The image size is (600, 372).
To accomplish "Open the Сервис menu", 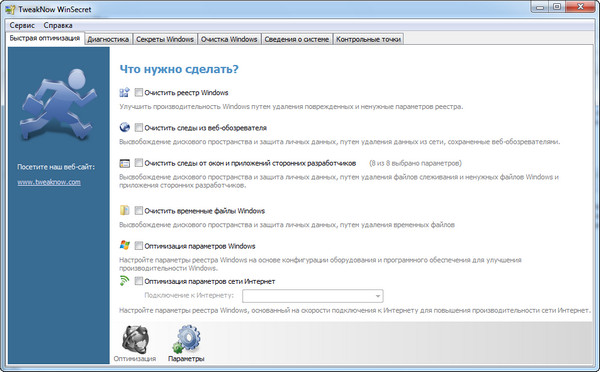I will [22, 25].
